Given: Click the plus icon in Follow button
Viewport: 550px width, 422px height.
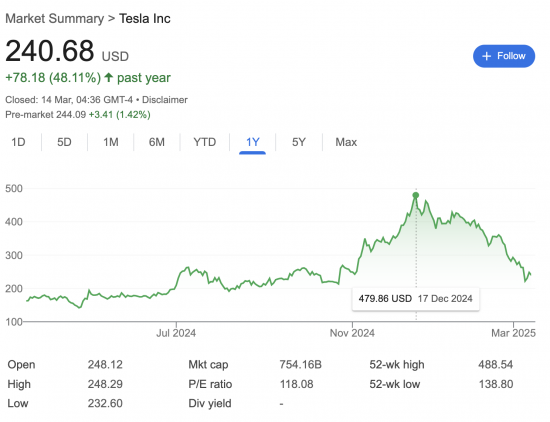Looking at the screenshot, I should 486,56.
